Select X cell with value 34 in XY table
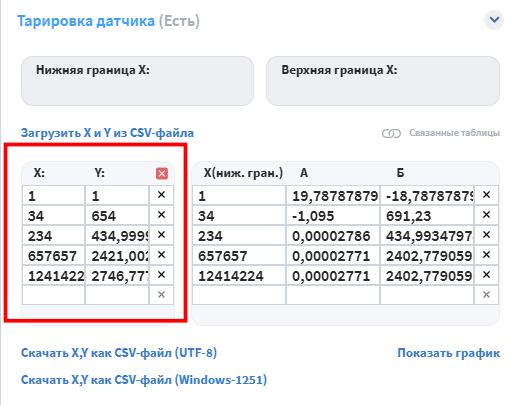522x405 pixels. click(x=53, y=215)
